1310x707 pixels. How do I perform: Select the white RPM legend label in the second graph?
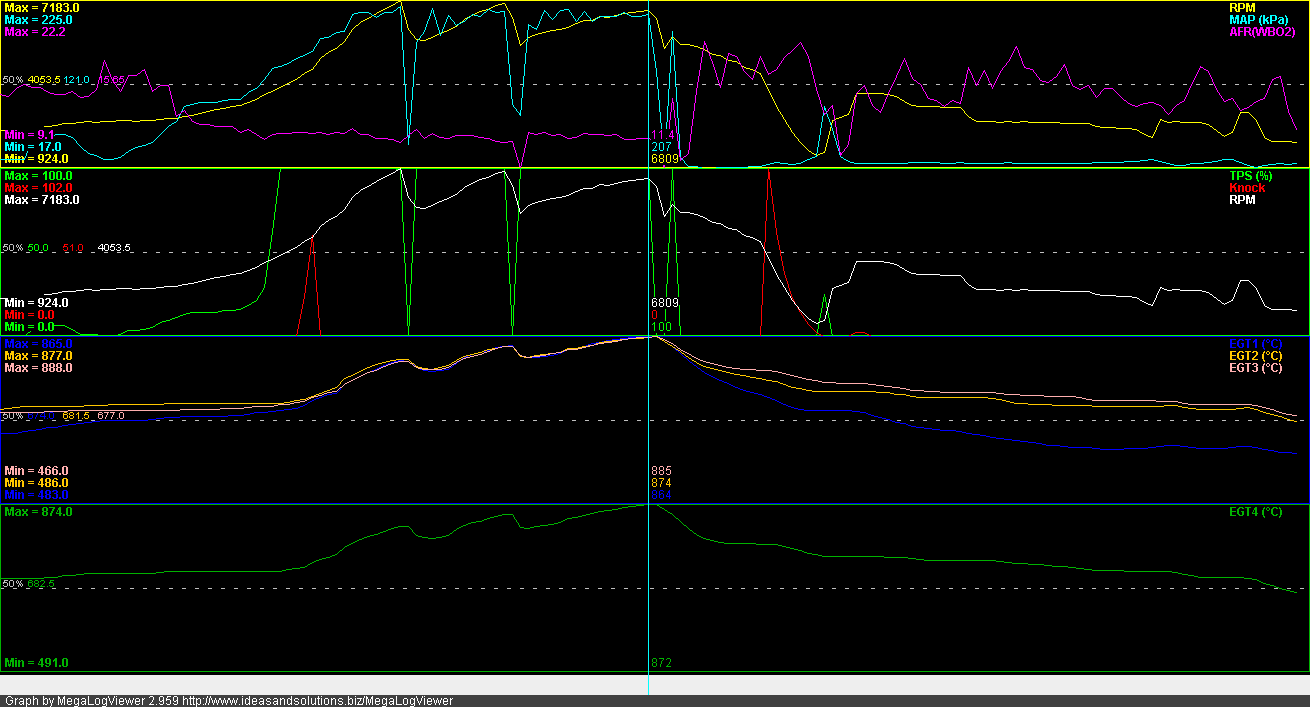pos(1242,200)
